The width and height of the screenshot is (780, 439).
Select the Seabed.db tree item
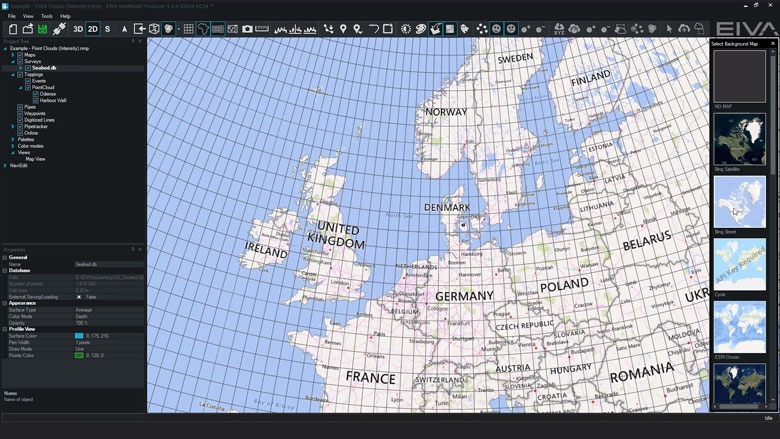[46, 68]
